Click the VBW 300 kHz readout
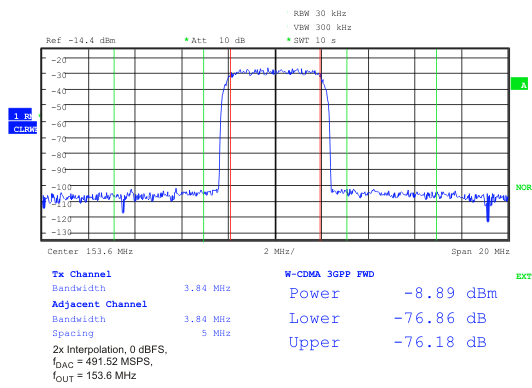 tap(322, 27)
